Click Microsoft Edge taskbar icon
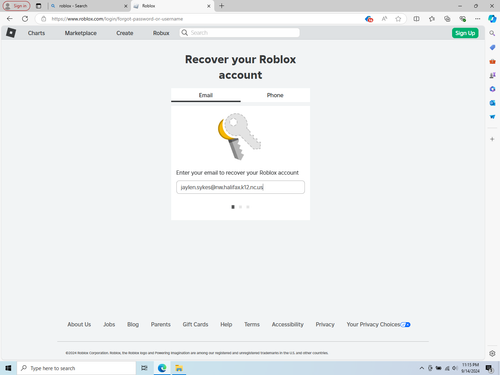 click(x=162, y=368)
